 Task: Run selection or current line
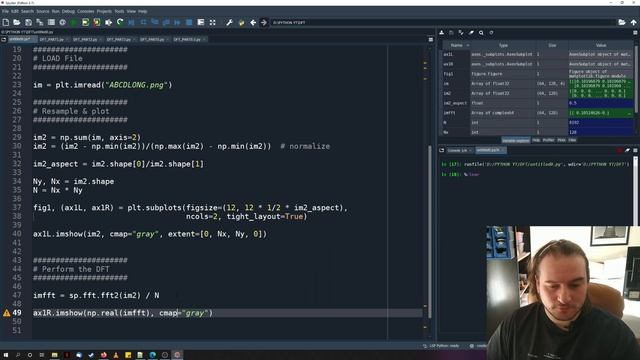click(x=108, y=22)
